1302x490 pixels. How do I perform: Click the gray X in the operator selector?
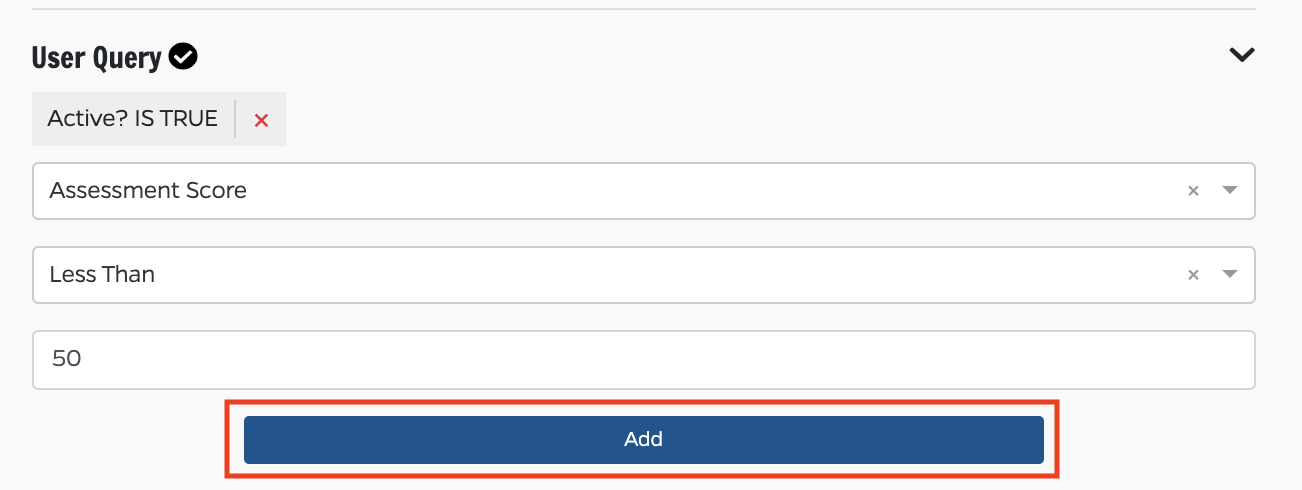[1193, 275]
